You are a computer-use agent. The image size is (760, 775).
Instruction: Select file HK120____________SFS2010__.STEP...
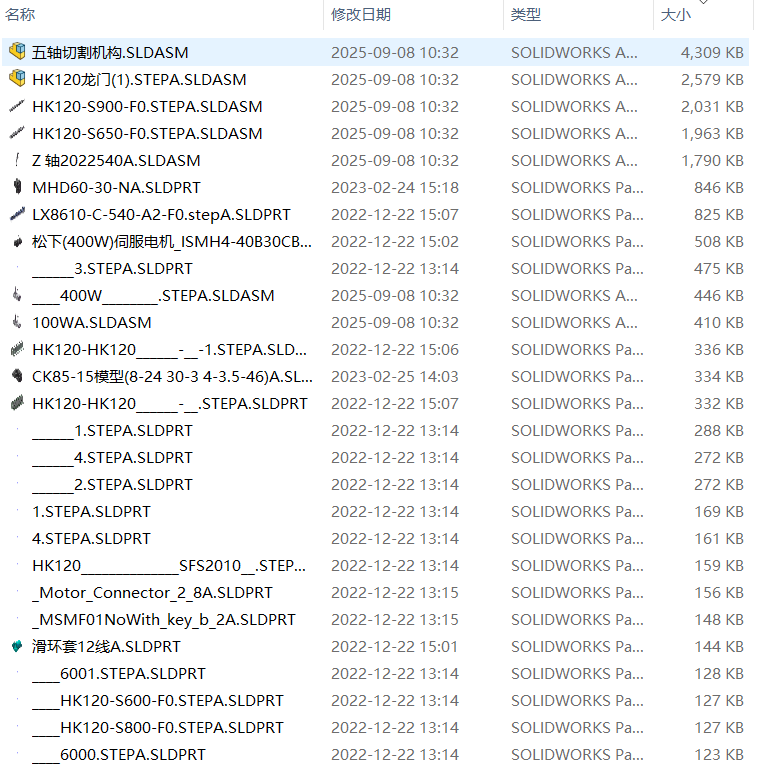point(169,565)
